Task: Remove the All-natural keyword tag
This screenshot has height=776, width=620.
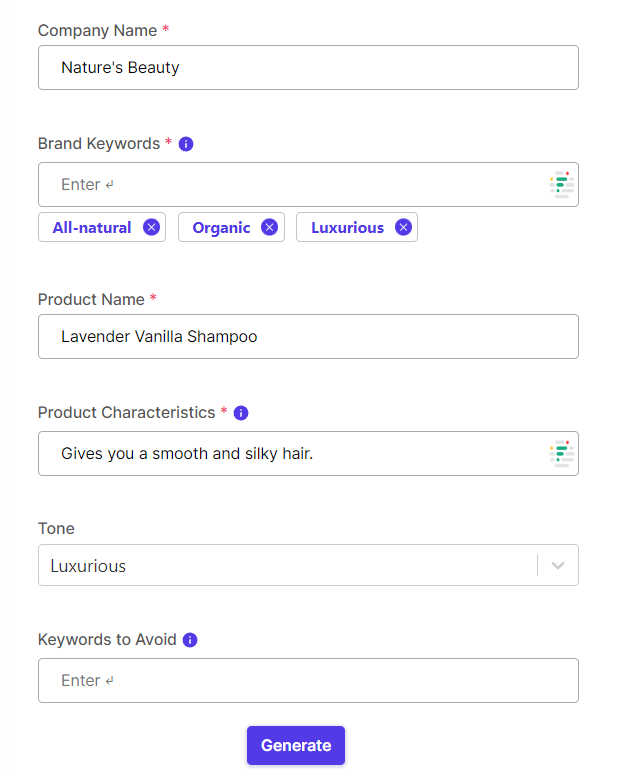Action: pyautogui.click(x=151, y=227)
